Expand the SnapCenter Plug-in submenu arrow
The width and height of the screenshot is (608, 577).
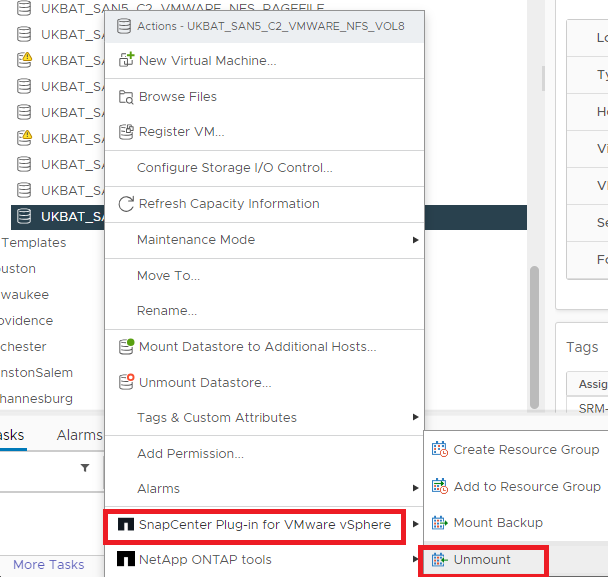[x=415, y=524]
